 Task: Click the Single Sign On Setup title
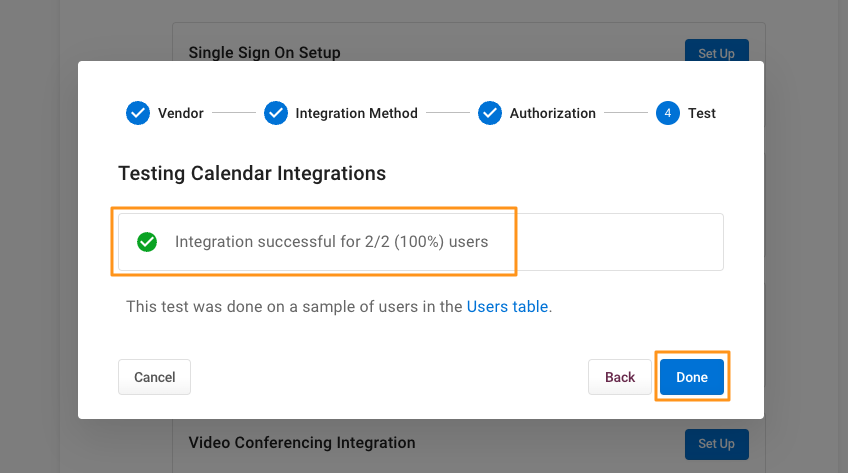pyautogui.click(x=264, y=52)
